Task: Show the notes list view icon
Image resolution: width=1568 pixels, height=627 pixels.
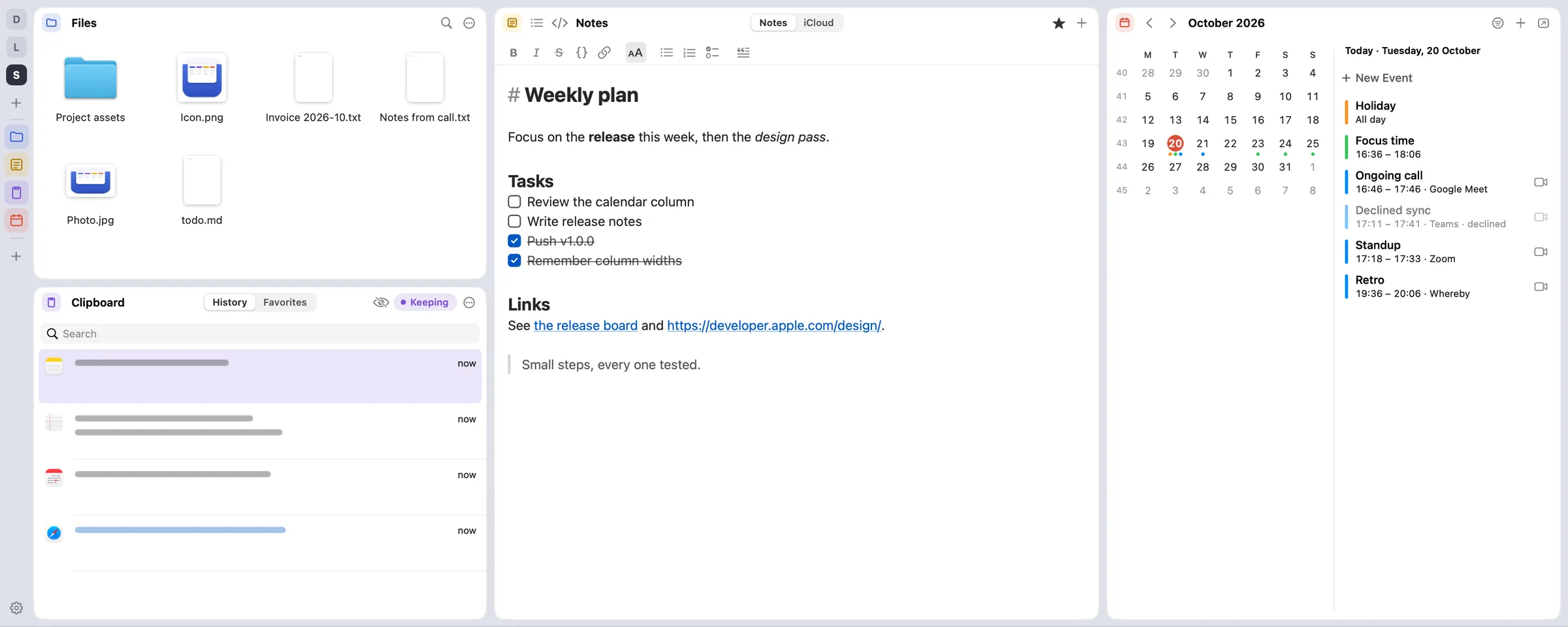Action: pyautogui.click(x=537, y=23)
